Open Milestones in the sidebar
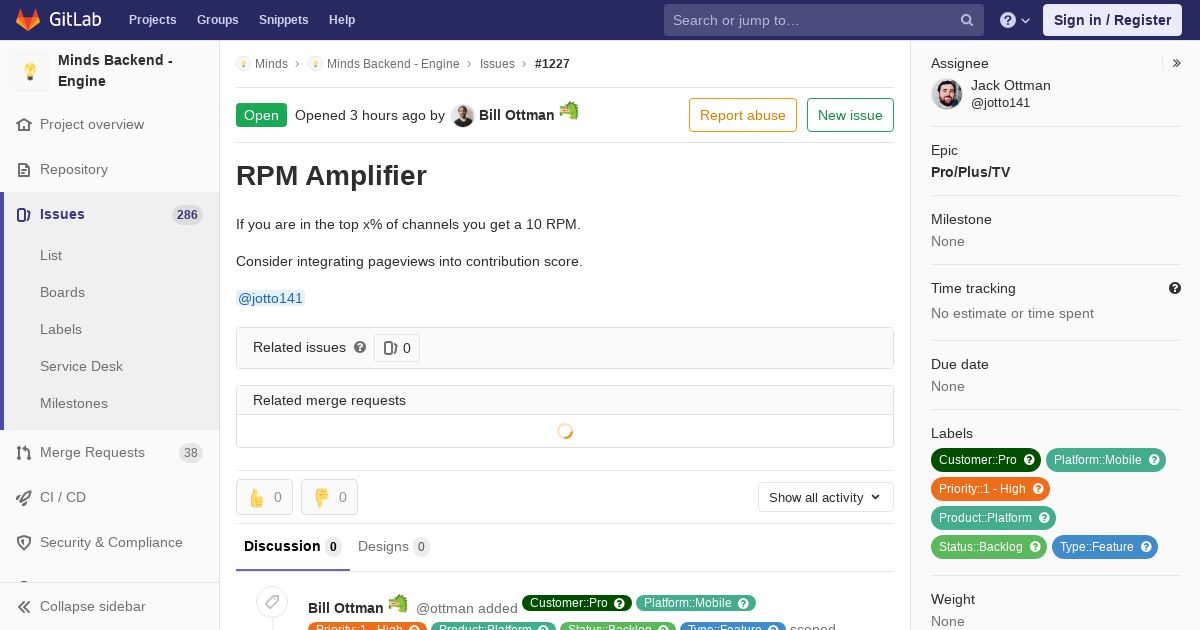The image size is (1200, 630). click(x=74, y=403)
